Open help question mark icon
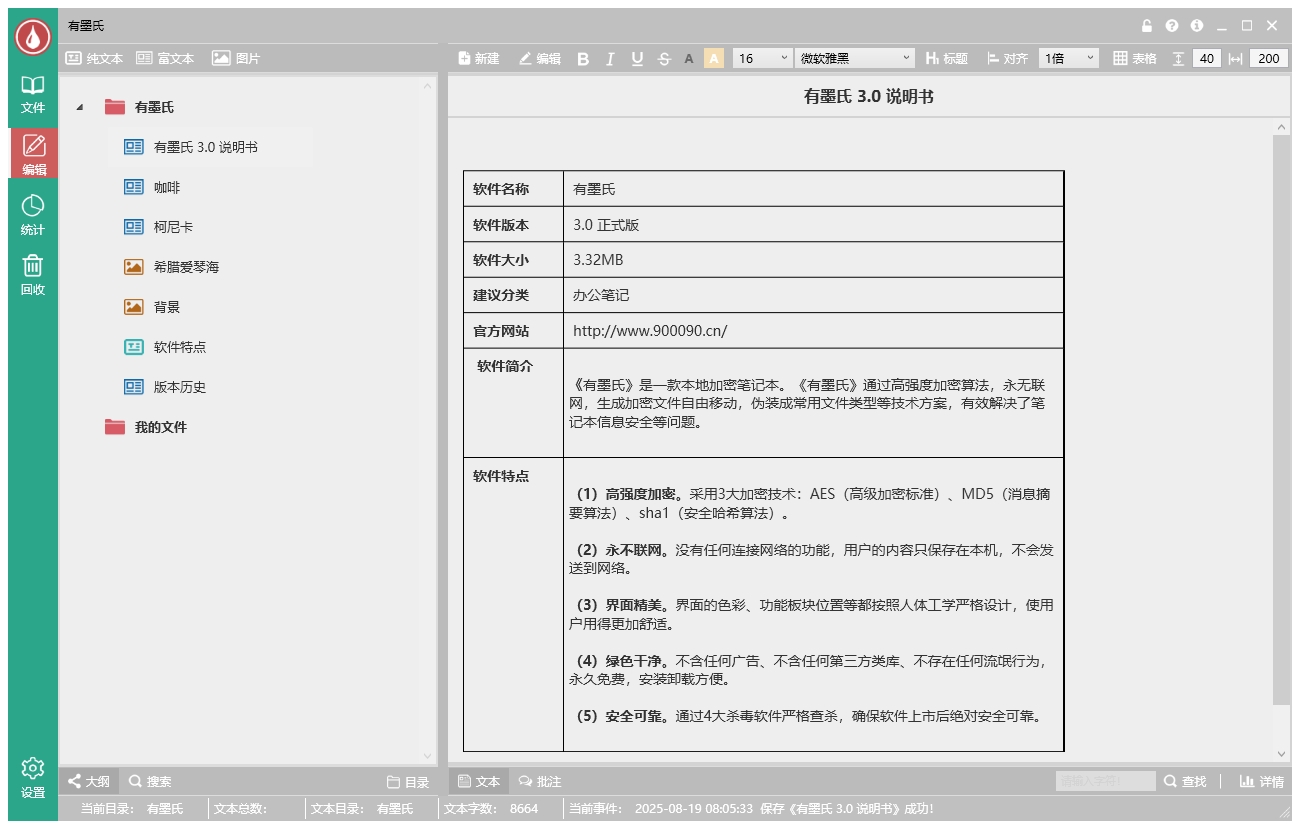 tap(1172, 26)
